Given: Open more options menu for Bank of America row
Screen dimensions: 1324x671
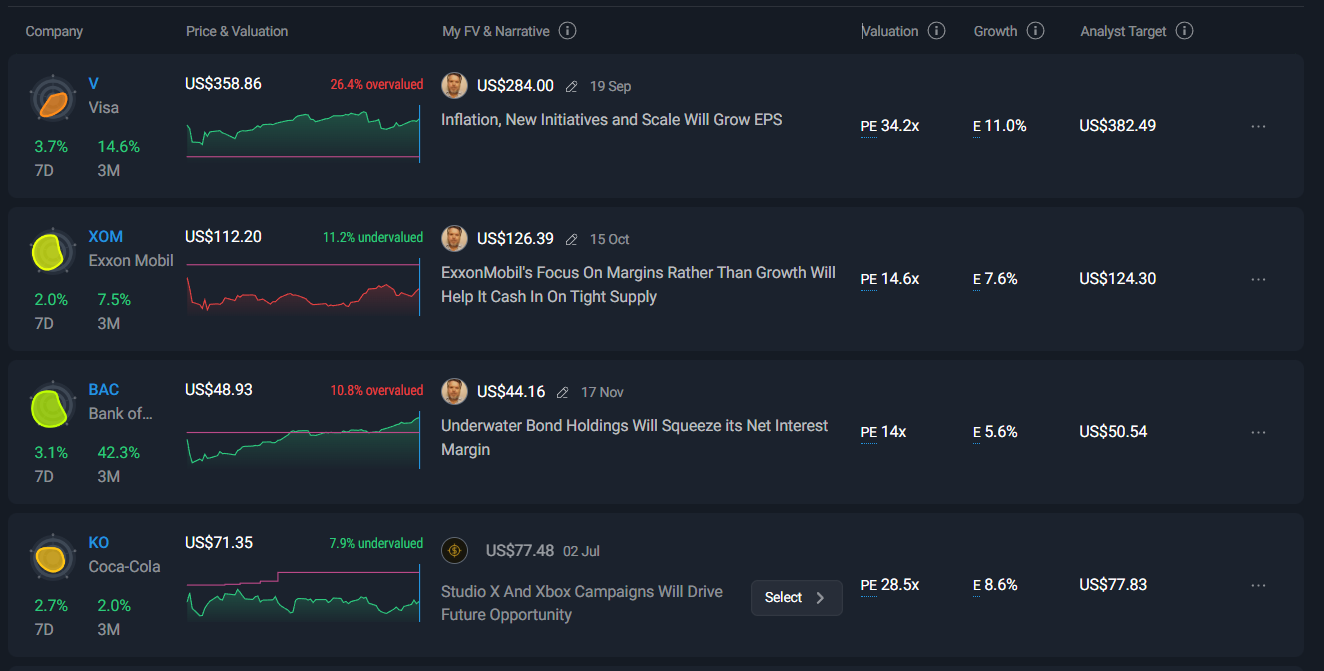Looking at the screenshot, I should pyautogui.click(x=1258, y=432).
